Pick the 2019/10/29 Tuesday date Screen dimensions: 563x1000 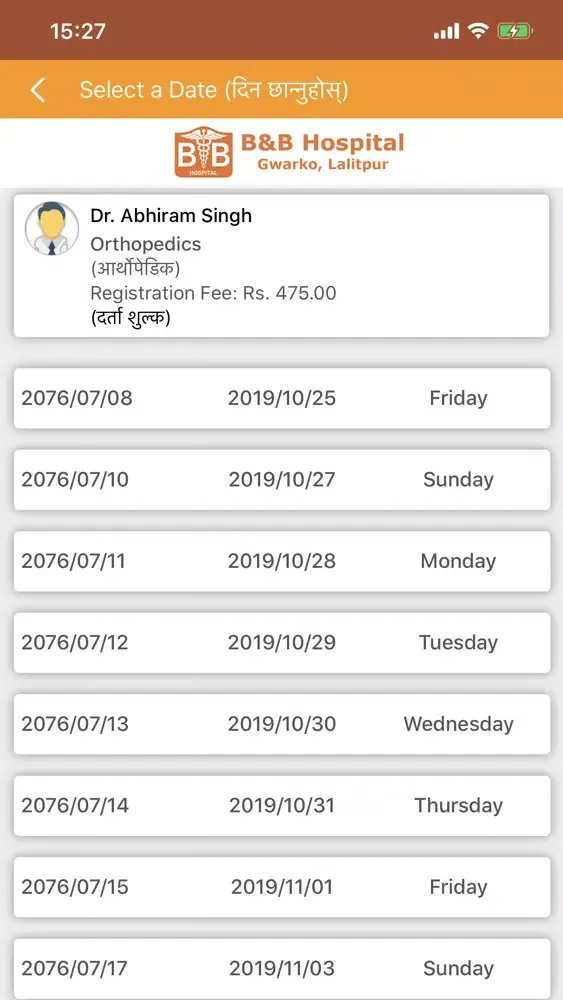tap(282, 643)
